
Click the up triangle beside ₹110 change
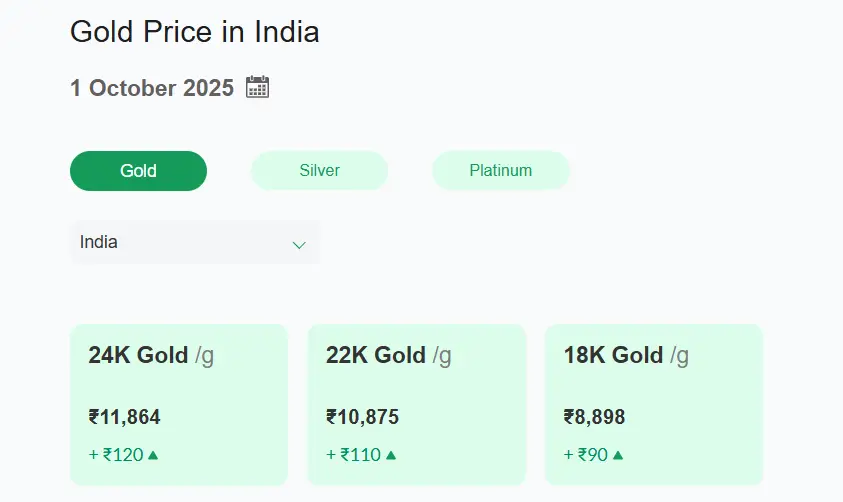tap(391, 455)
